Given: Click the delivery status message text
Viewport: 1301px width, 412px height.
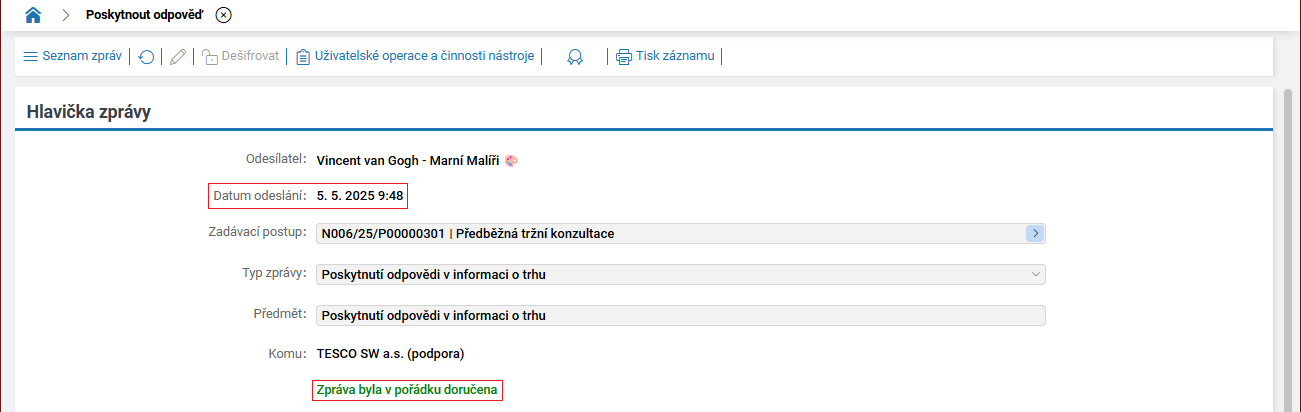Looking at the screenshot, I should tap(407, 389).
